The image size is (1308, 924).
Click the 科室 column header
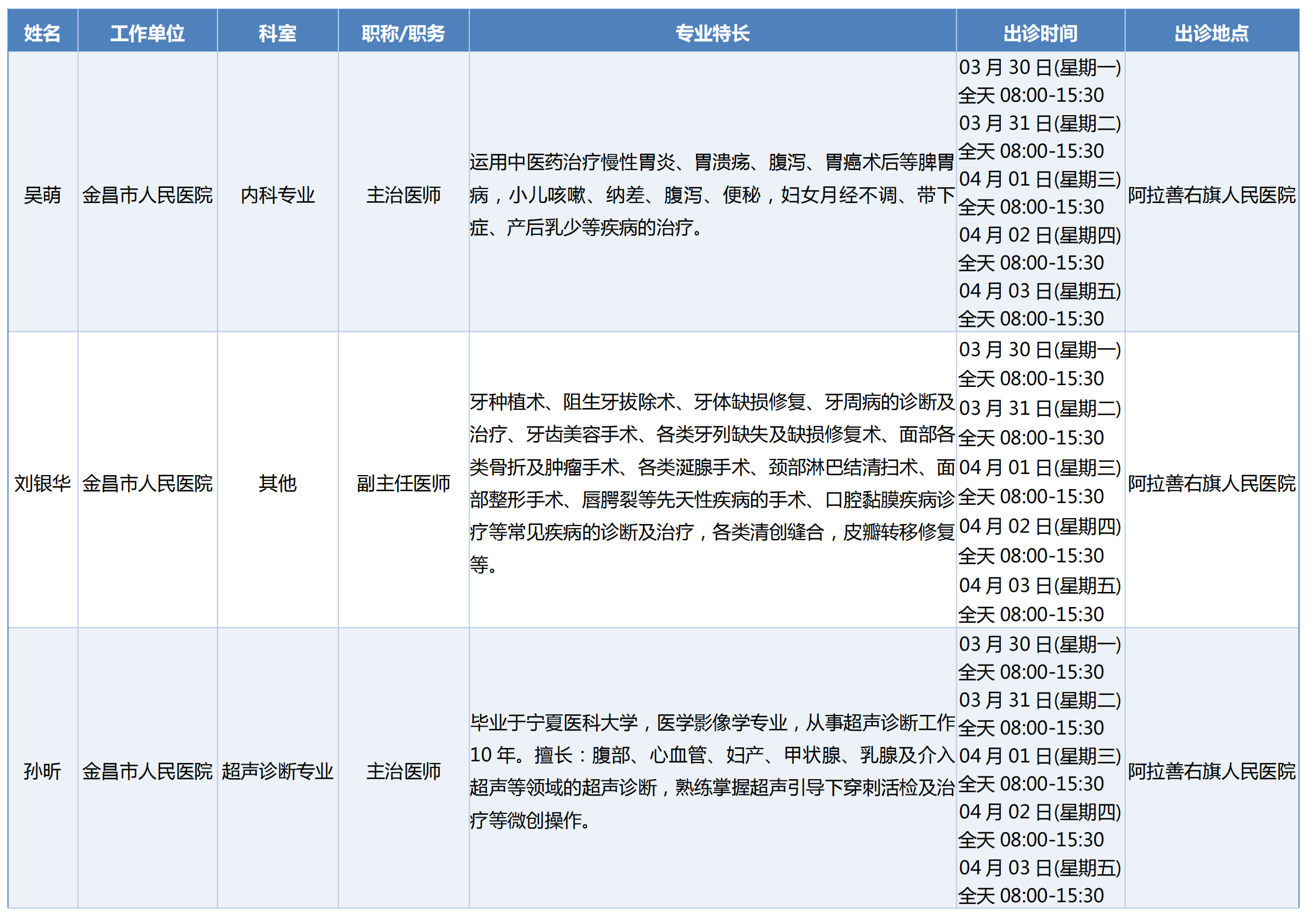click(x=277, y=33)
